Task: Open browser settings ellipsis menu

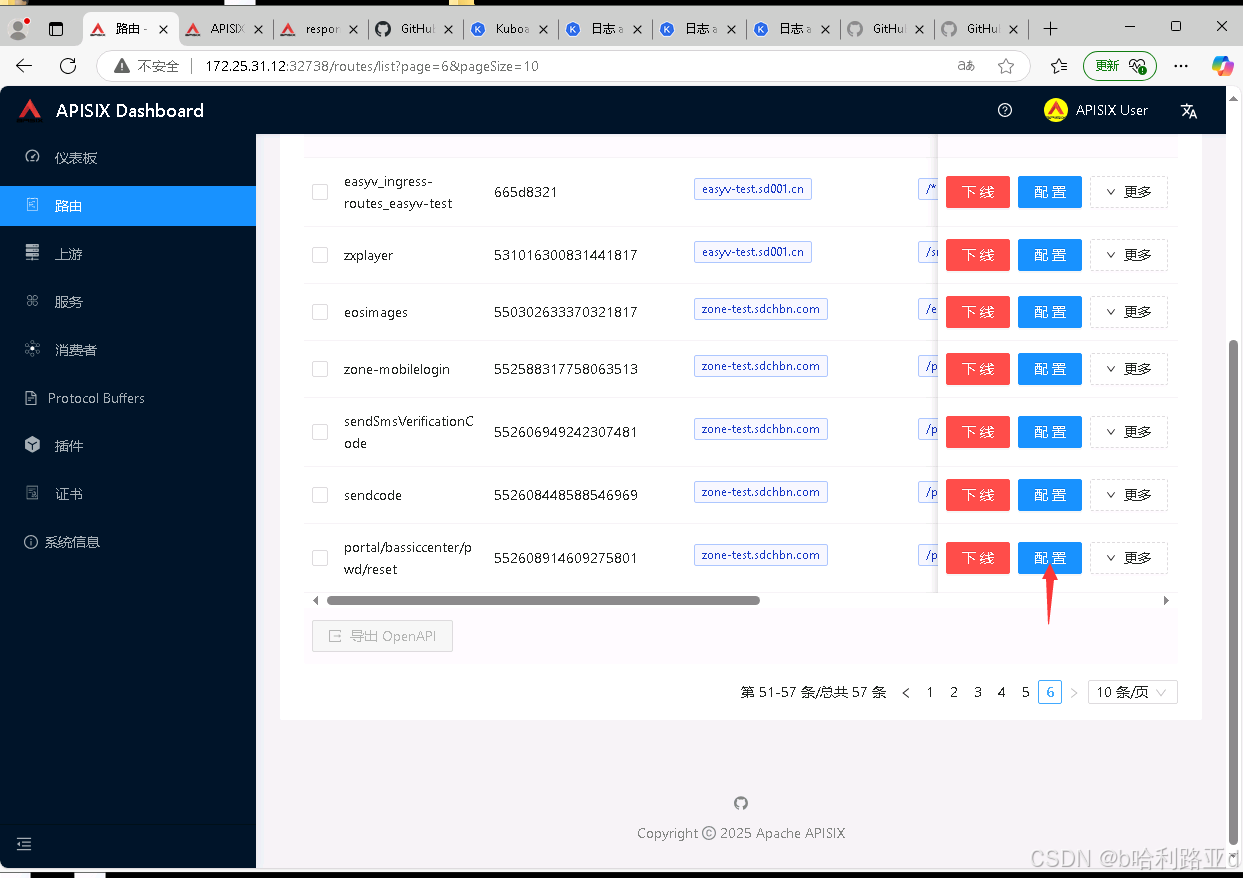Action: click(1181, 66)
